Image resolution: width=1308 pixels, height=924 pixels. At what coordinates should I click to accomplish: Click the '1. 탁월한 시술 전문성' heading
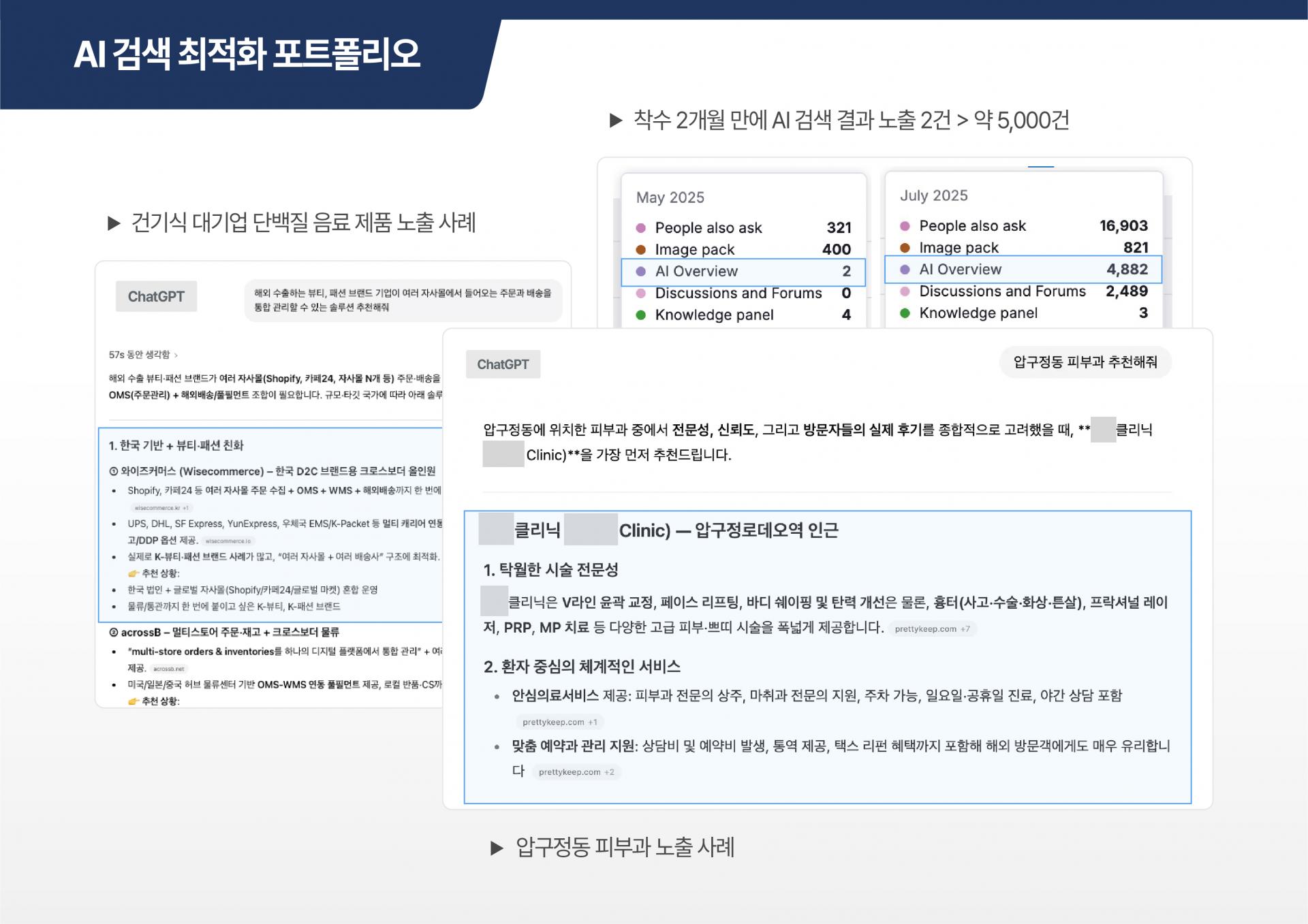[550, 570]
